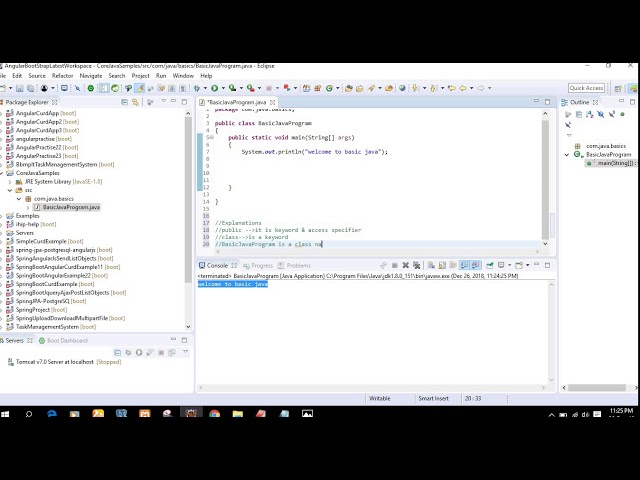The height and width of the screenshot is (480, 640).
Task: Click the Run External Tools icon
Action: [x=251, y=88]
